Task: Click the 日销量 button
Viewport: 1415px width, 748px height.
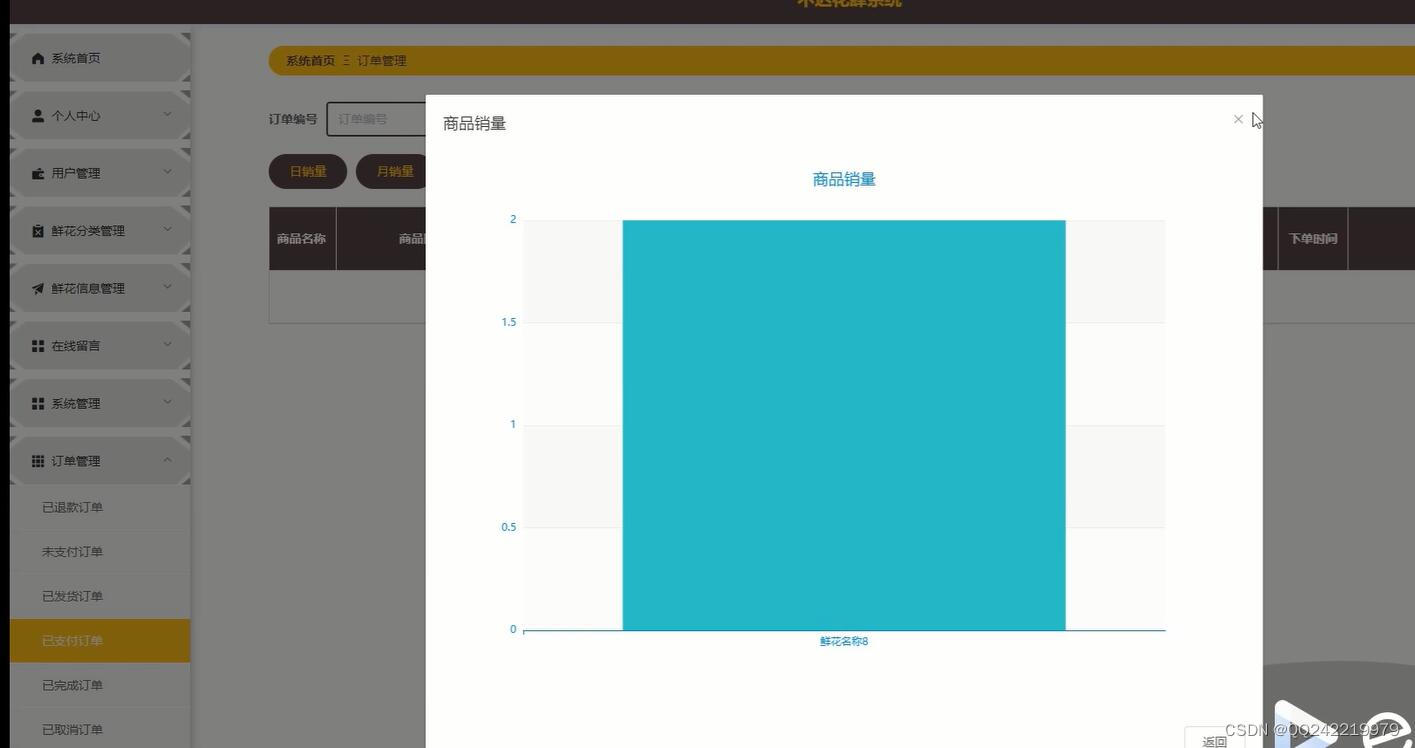Action: pos(307,171)
